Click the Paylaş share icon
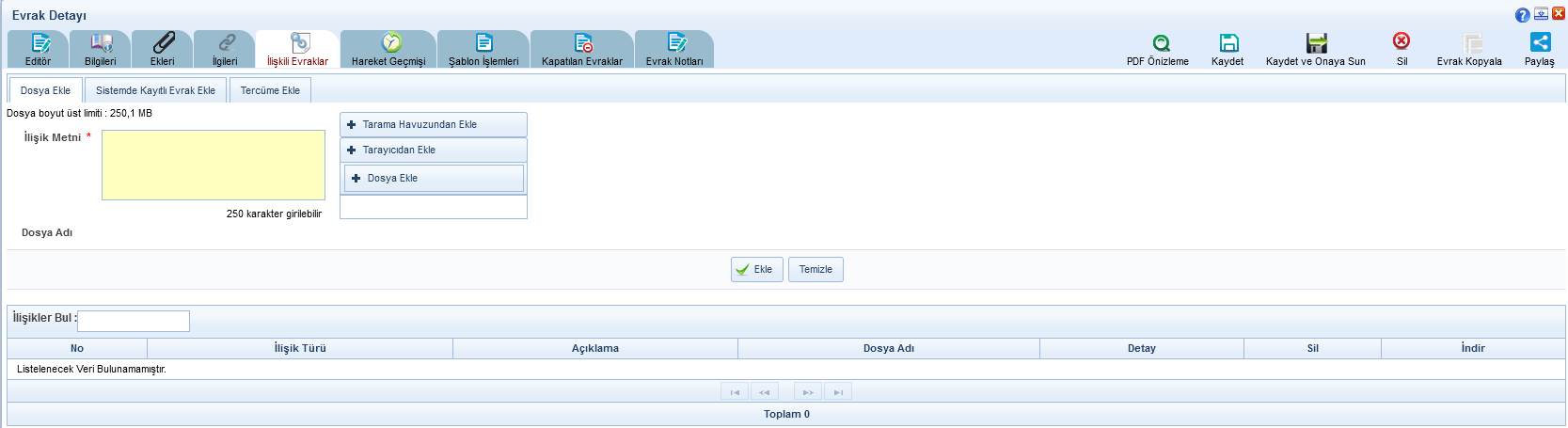The height and width of the screenshot is (428, 1568). pos(1540,42)
